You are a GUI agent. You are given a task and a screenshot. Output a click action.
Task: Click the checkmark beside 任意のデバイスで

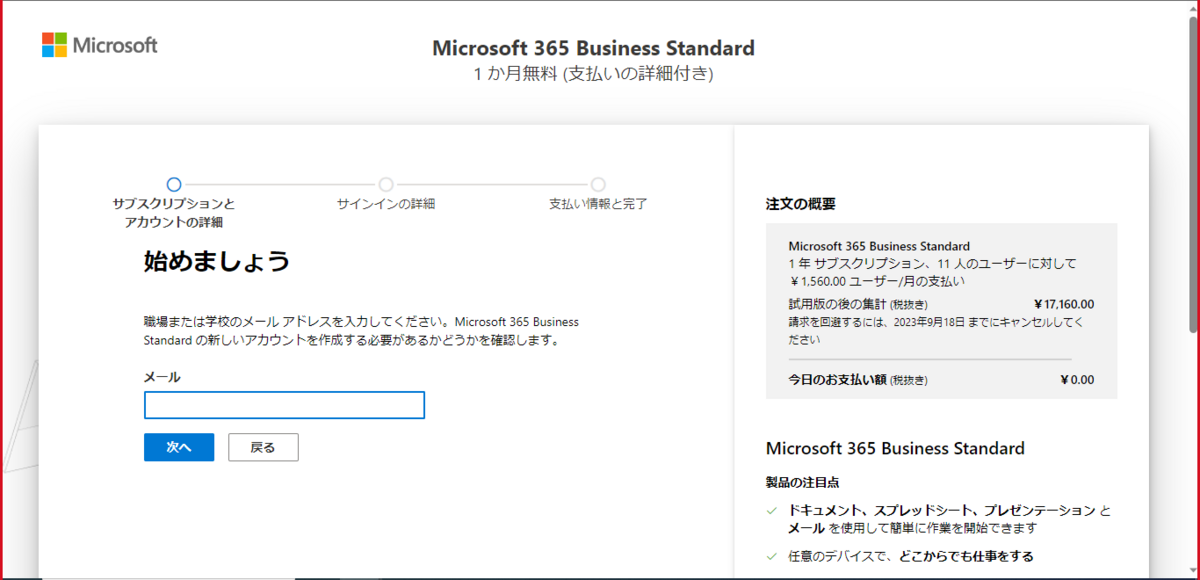772,556
